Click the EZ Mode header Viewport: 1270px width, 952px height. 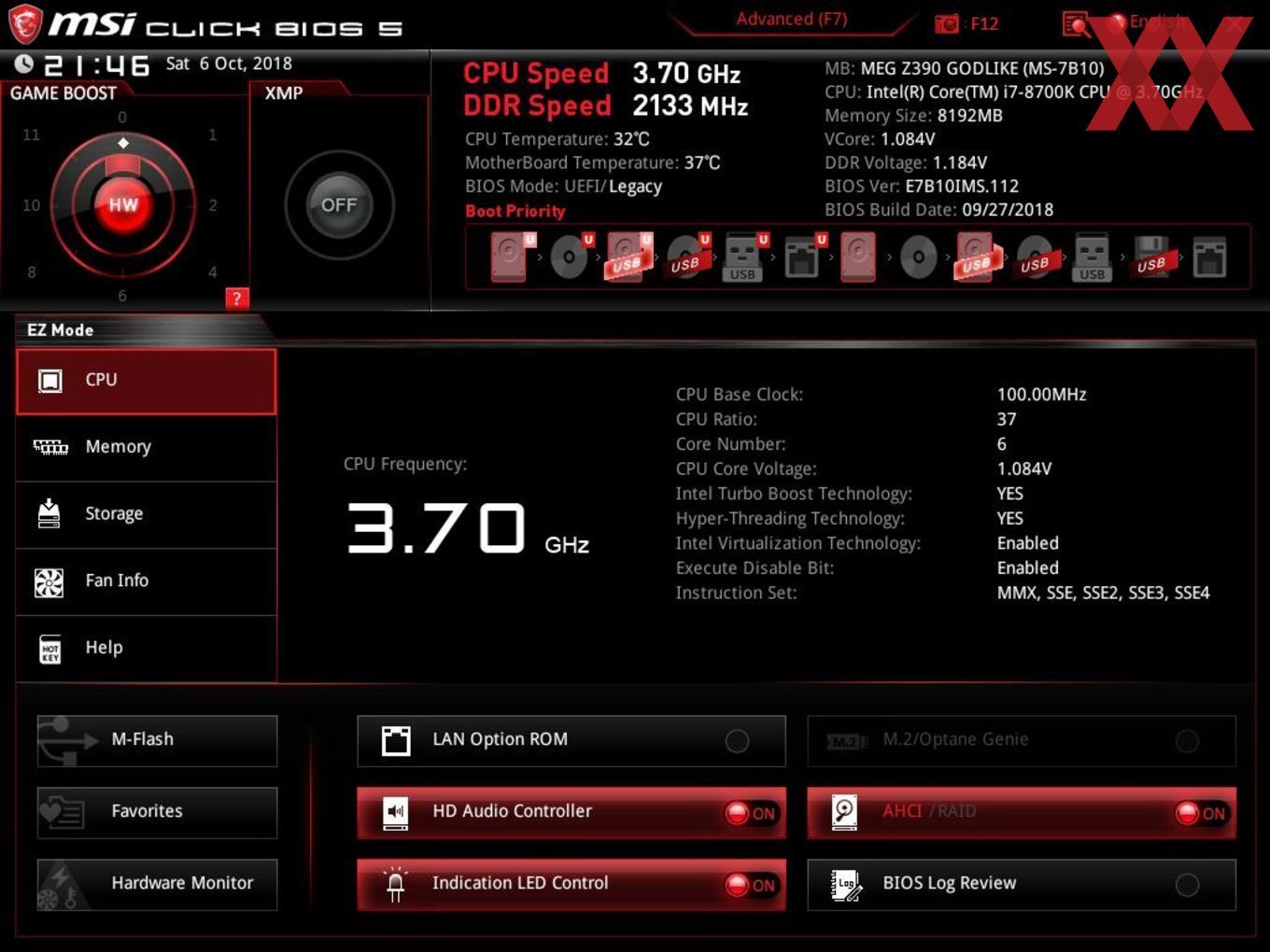[x=61, y=329]
